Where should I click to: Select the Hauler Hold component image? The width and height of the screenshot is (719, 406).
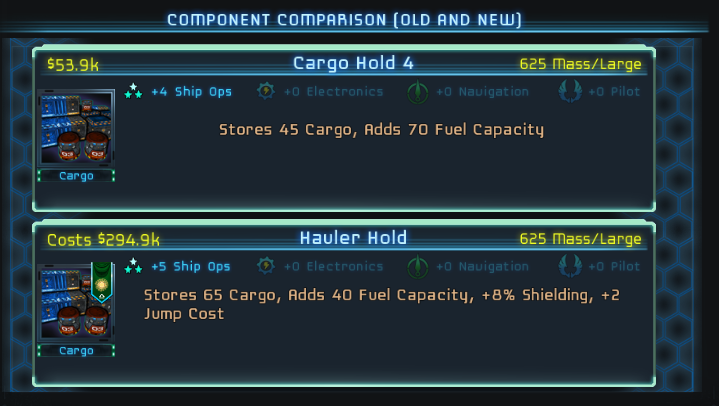pos(76,303)
